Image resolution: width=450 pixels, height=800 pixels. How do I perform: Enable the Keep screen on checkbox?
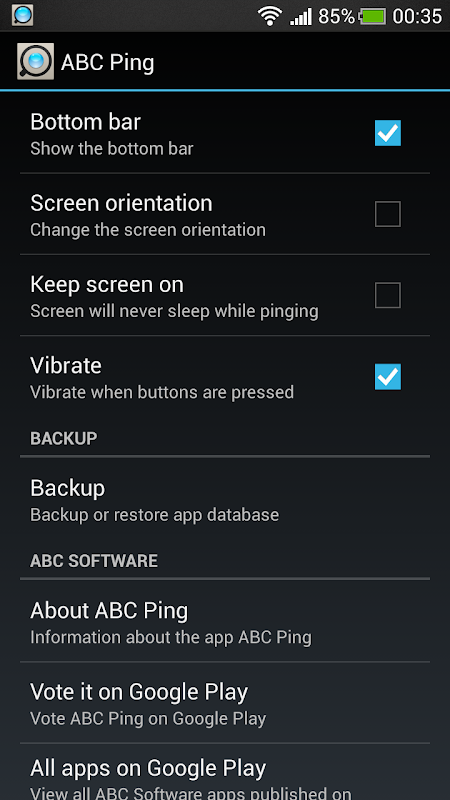(388, 295)
